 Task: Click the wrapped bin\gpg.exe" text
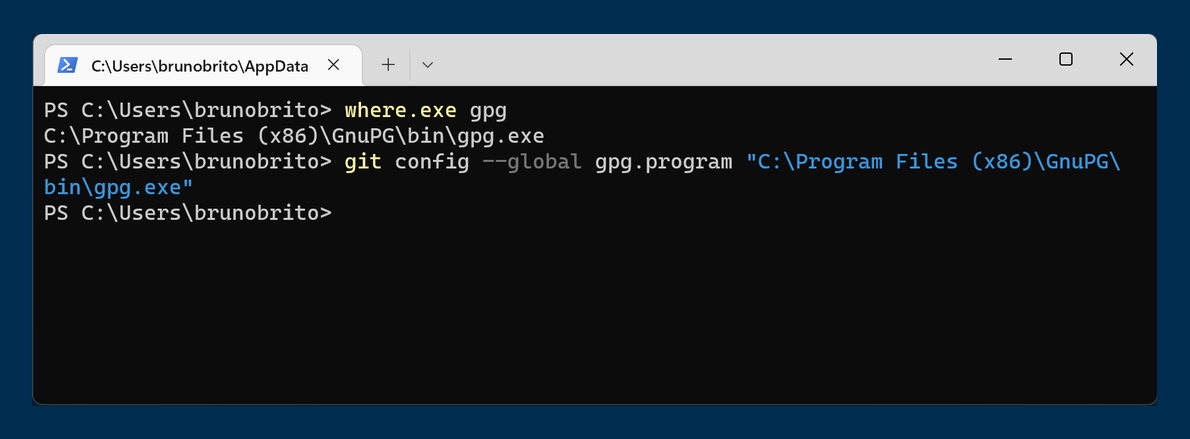pos(119,187)
